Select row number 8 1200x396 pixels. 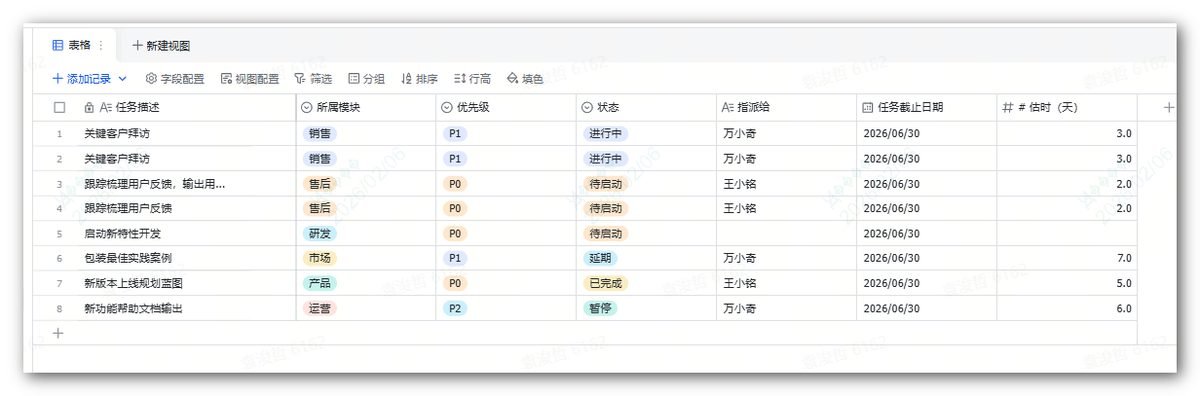coord(59,308)
